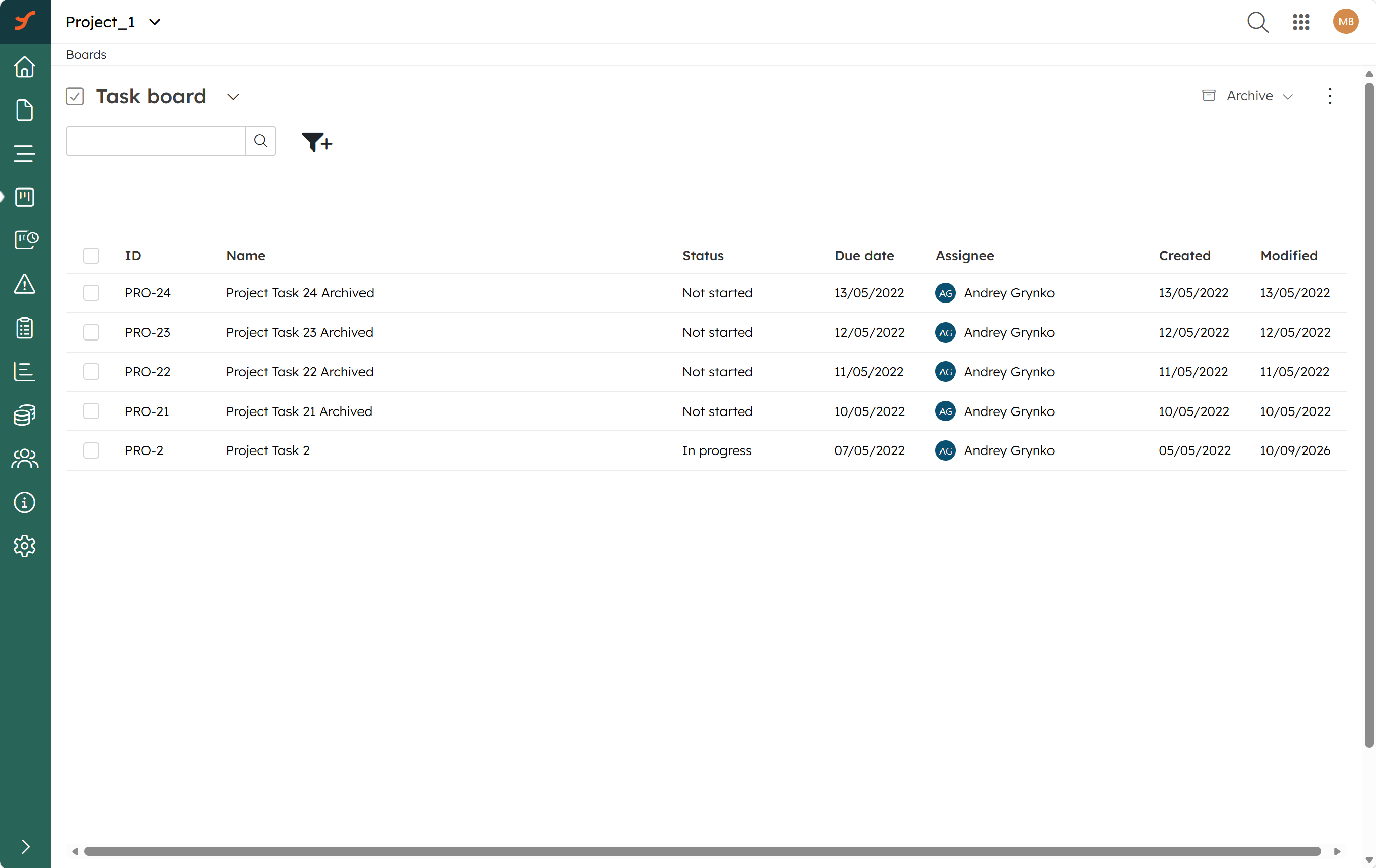Check the PRO-21 row checkbox
The image size is (1376, 868).
point(91,411)
